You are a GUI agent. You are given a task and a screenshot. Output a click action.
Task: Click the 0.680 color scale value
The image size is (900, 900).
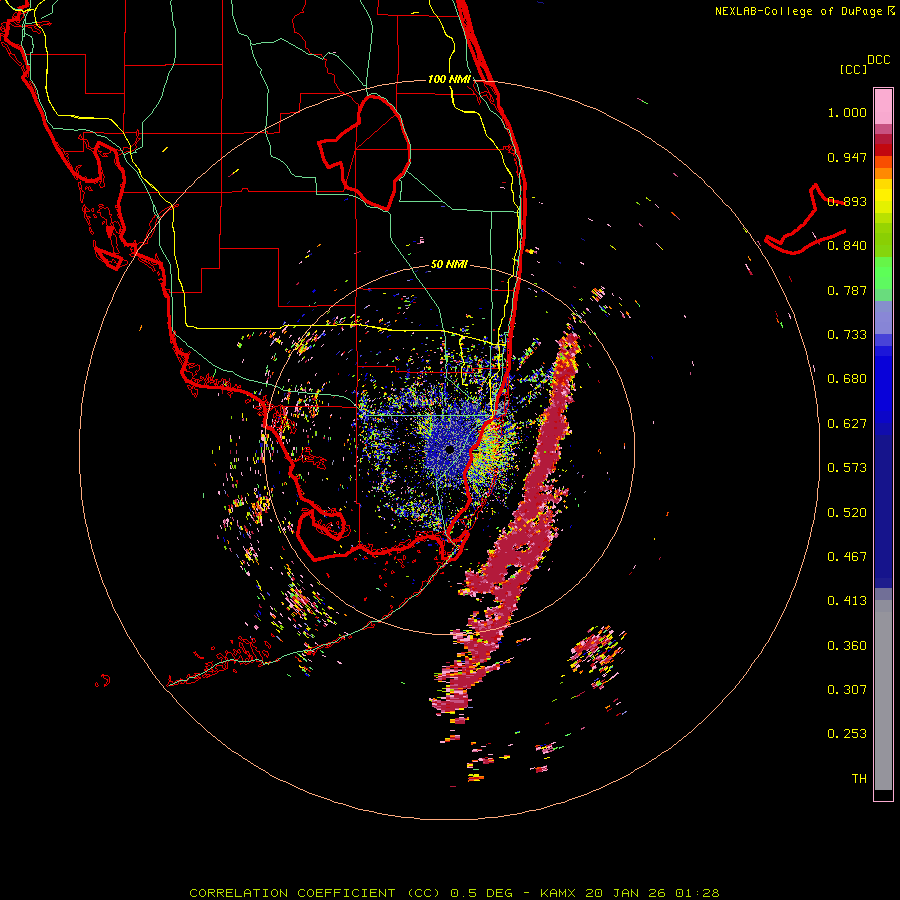[x=847, y=379]
